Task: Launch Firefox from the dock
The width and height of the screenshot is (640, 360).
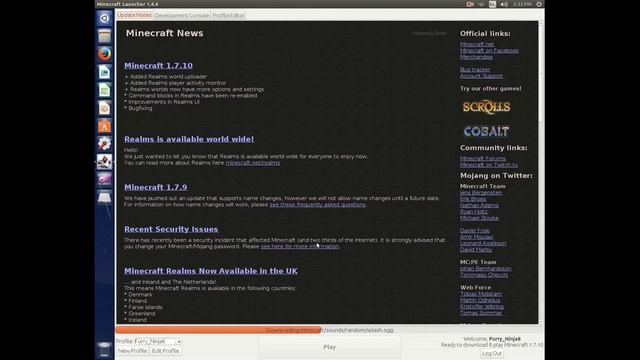Action: (104, 54)
